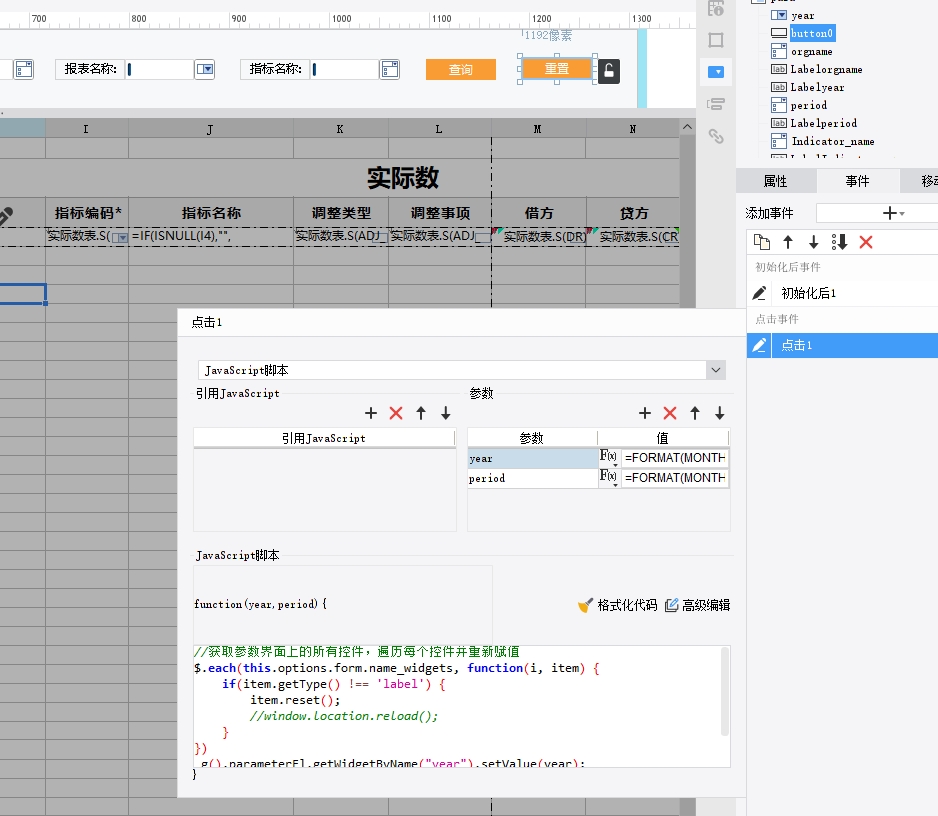
Task: Select column header K in the spreadsheet
Action: tap(340, 129)
